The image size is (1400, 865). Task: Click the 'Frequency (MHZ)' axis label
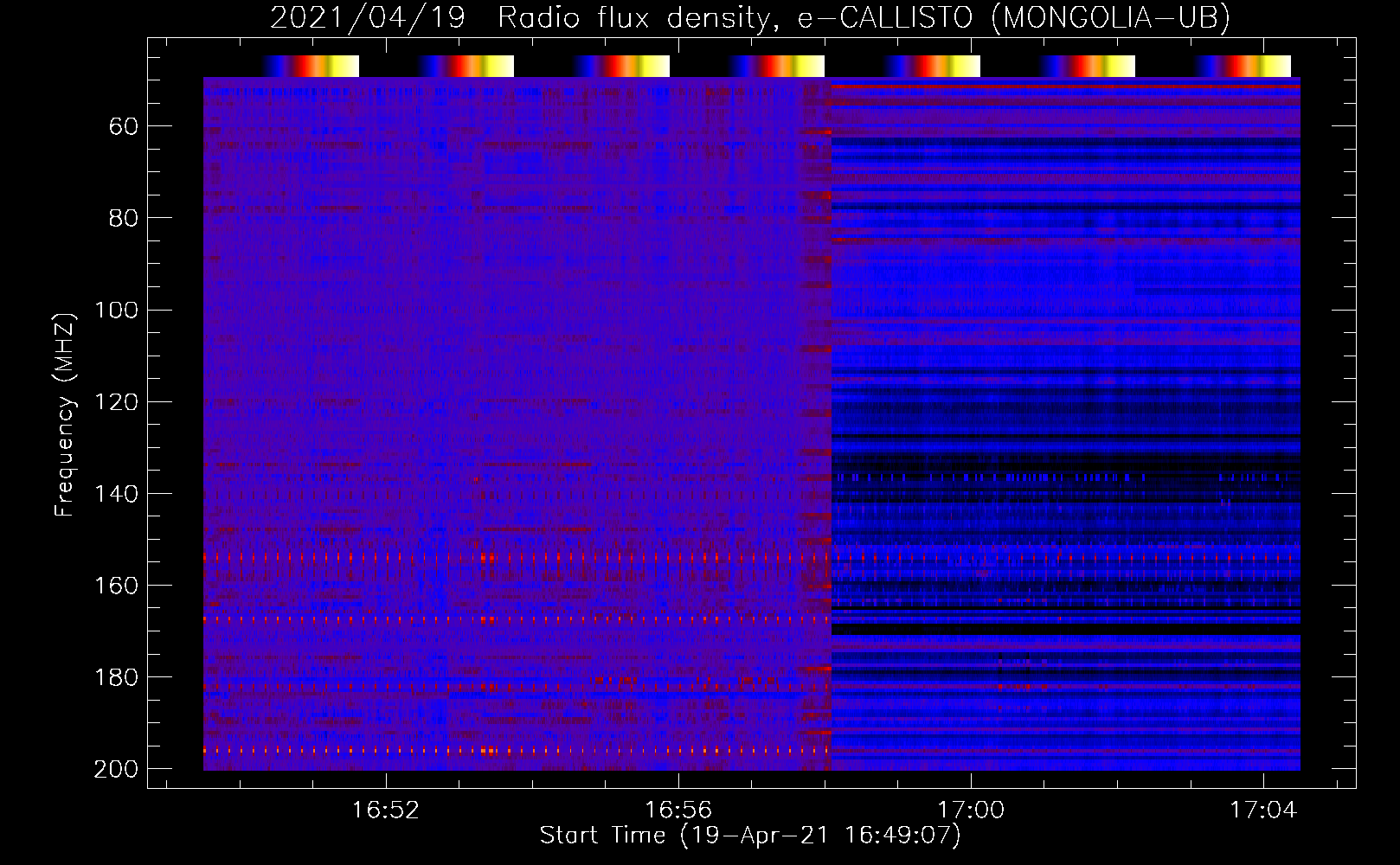click(65, 414)
